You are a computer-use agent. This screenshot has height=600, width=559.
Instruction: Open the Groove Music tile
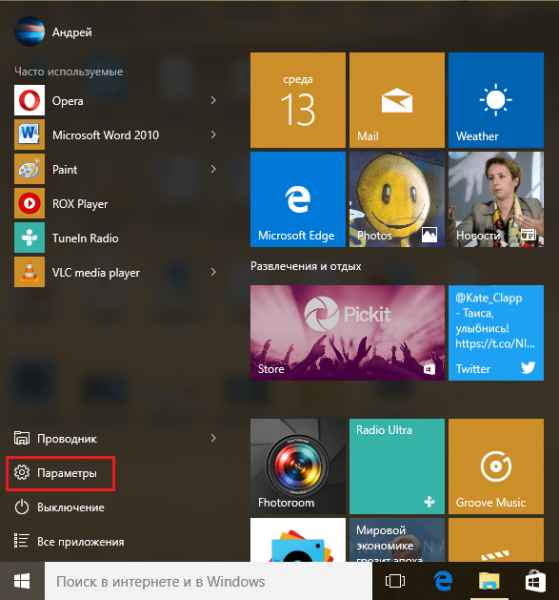[496, 466]
